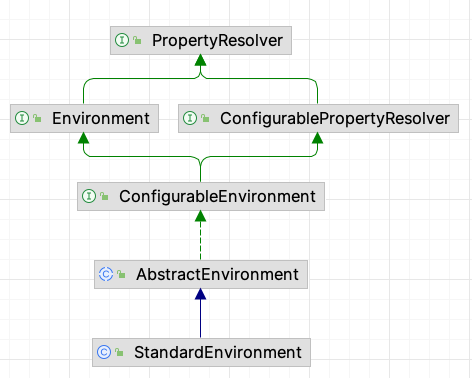This screenshot has height=378, width=472.
Task: Select the PropertyResolver node label
Action: 217,41
